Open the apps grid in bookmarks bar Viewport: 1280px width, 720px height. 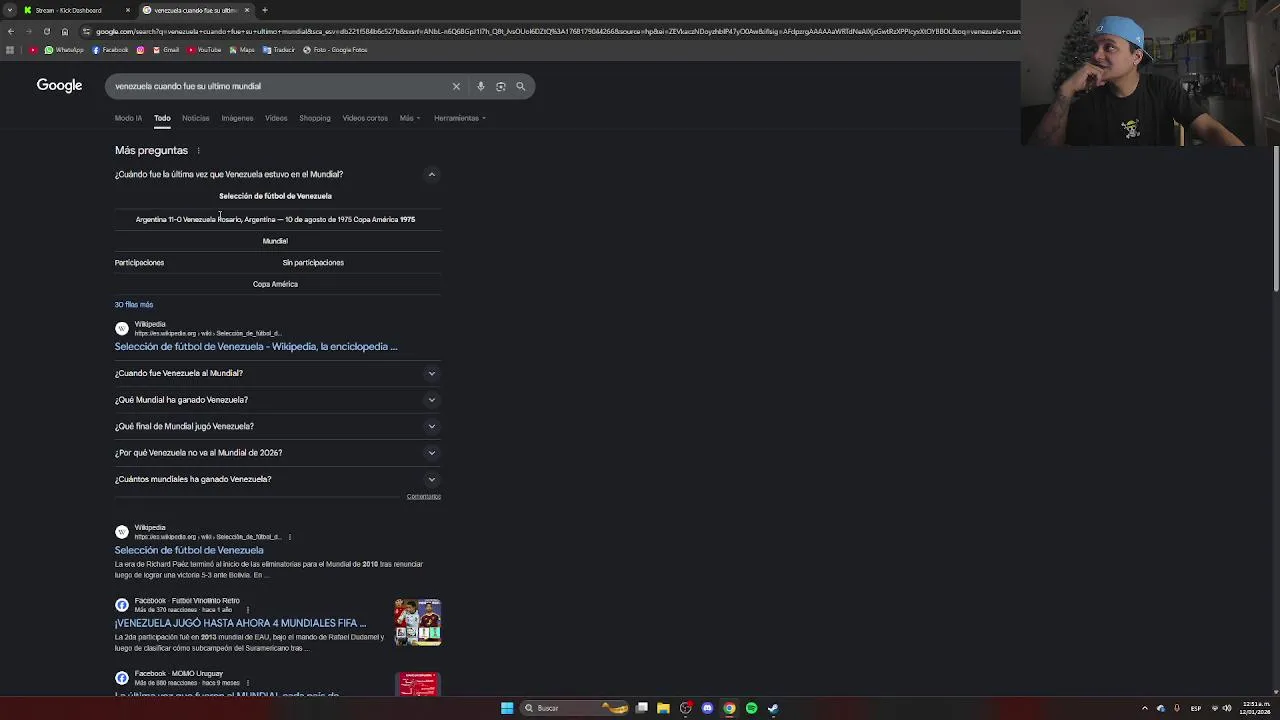(10, 50)
